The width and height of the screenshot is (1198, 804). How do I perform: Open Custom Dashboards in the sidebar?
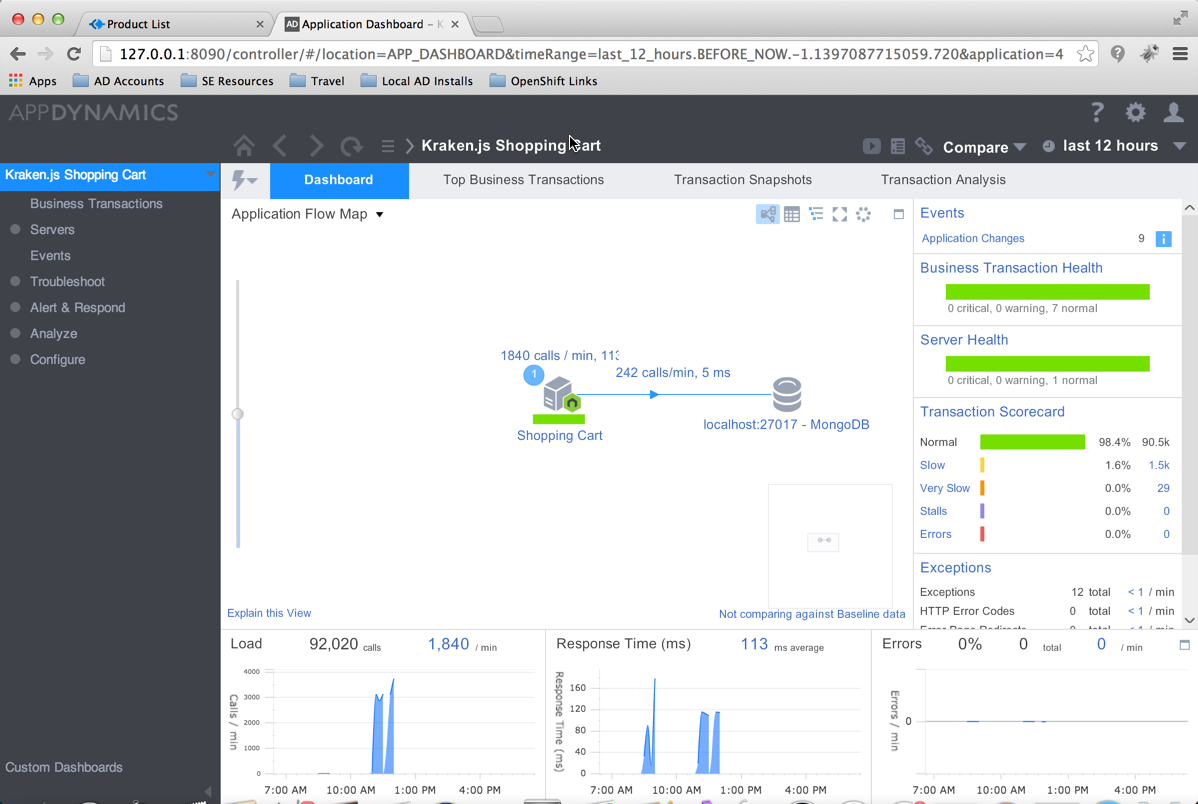(x=63, y=767)
